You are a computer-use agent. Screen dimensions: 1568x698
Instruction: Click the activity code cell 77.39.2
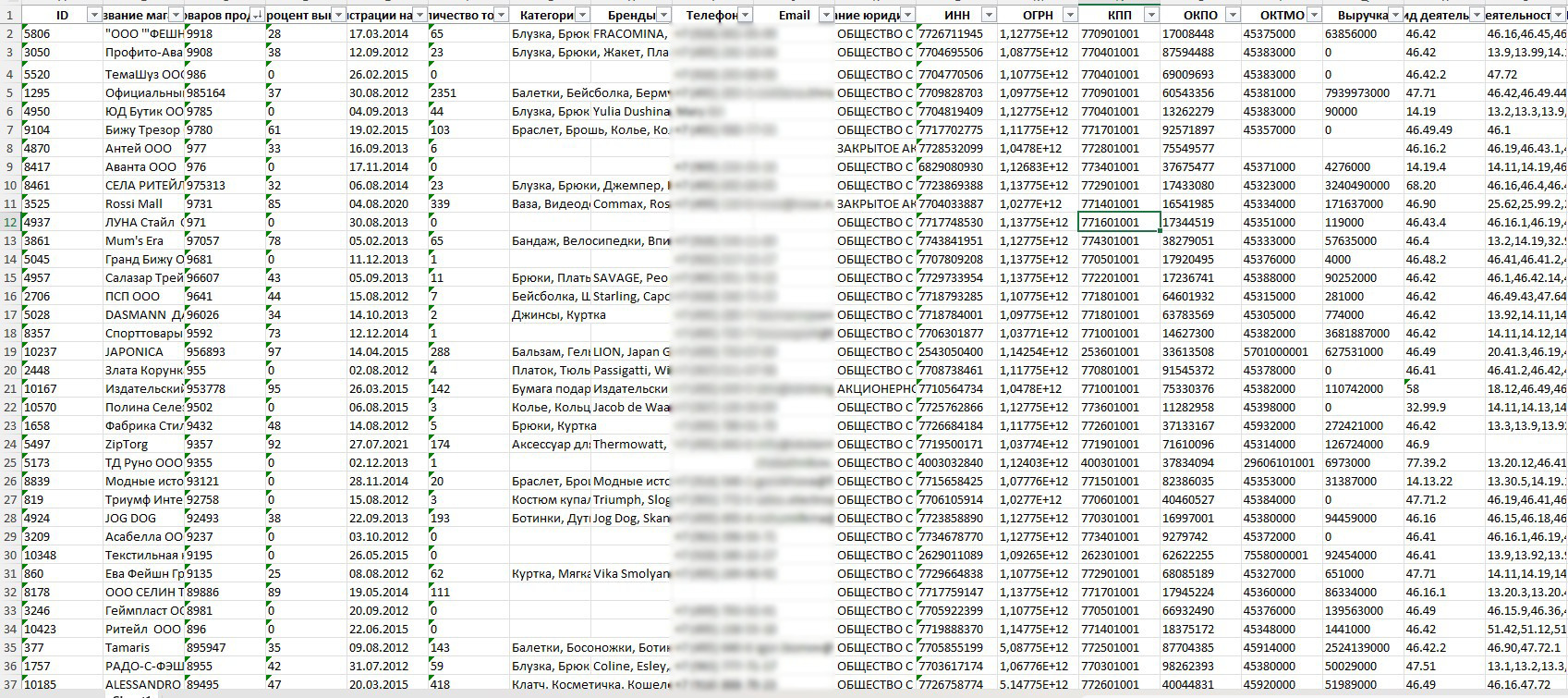[1444, 462]
